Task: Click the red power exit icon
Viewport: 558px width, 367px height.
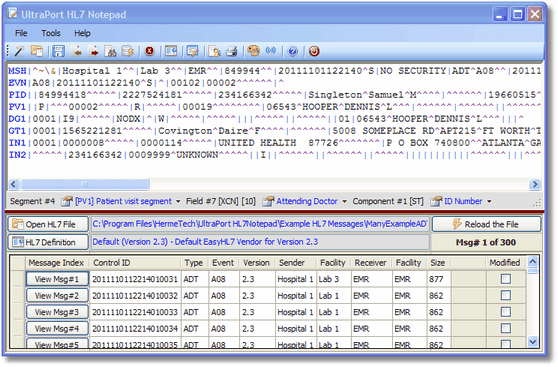Action: pos(314,51)
